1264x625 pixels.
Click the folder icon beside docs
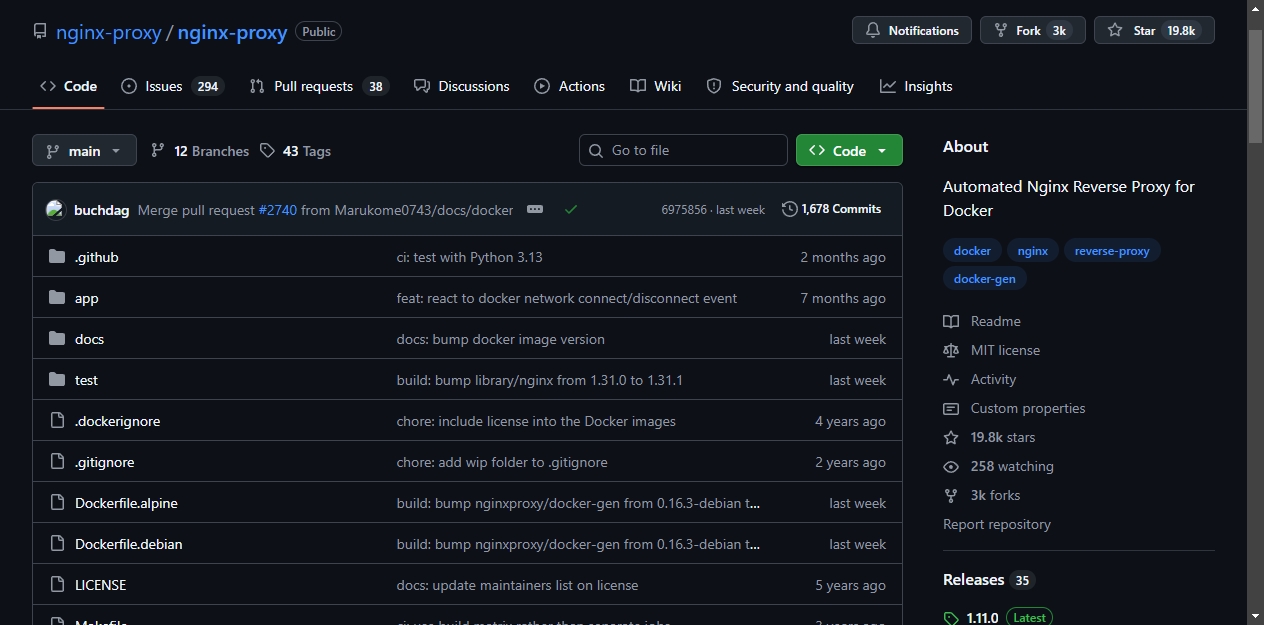pos(57,339)
